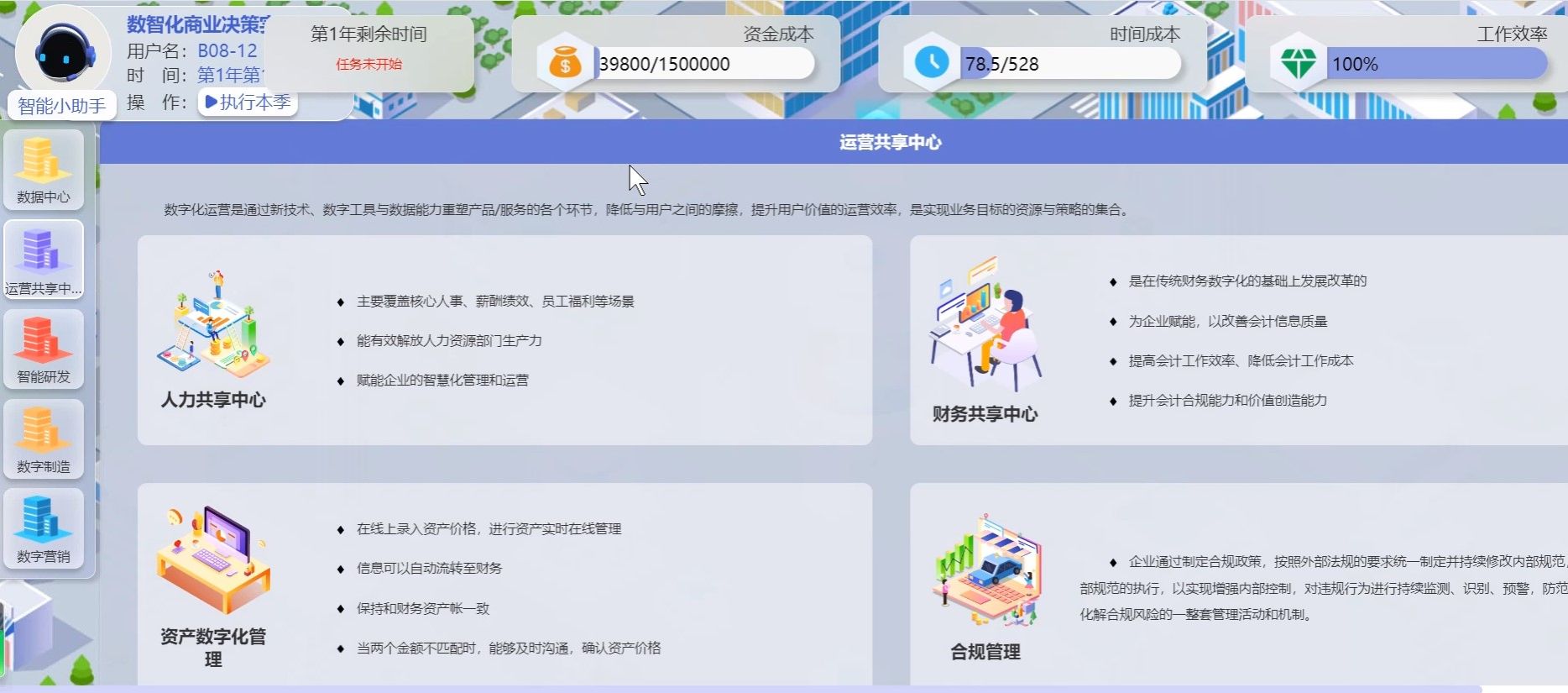Select the 资产数字化管理 card illustration

[x=213, y=559]
